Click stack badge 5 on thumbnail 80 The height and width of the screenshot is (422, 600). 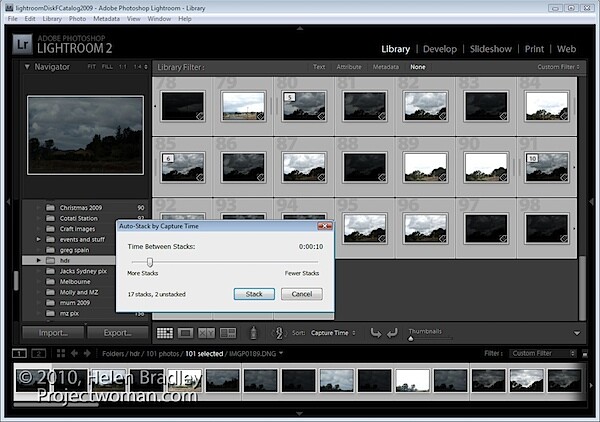[290, 97]
